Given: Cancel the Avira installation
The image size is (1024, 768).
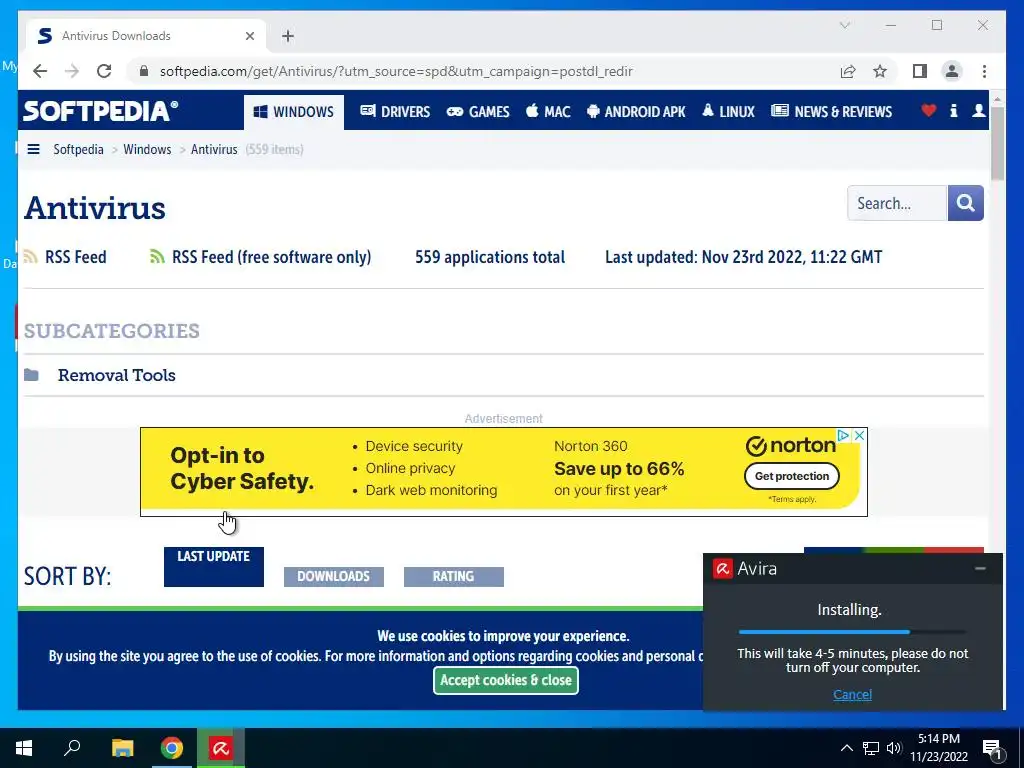Looking at the screenshot, I should pyautogui.click(x=852, y=694).
